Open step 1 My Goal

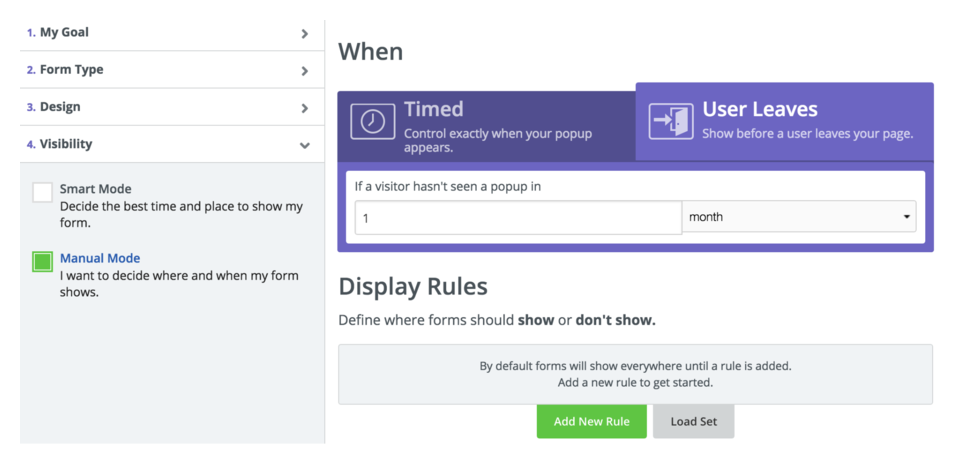tap(172, 32)
